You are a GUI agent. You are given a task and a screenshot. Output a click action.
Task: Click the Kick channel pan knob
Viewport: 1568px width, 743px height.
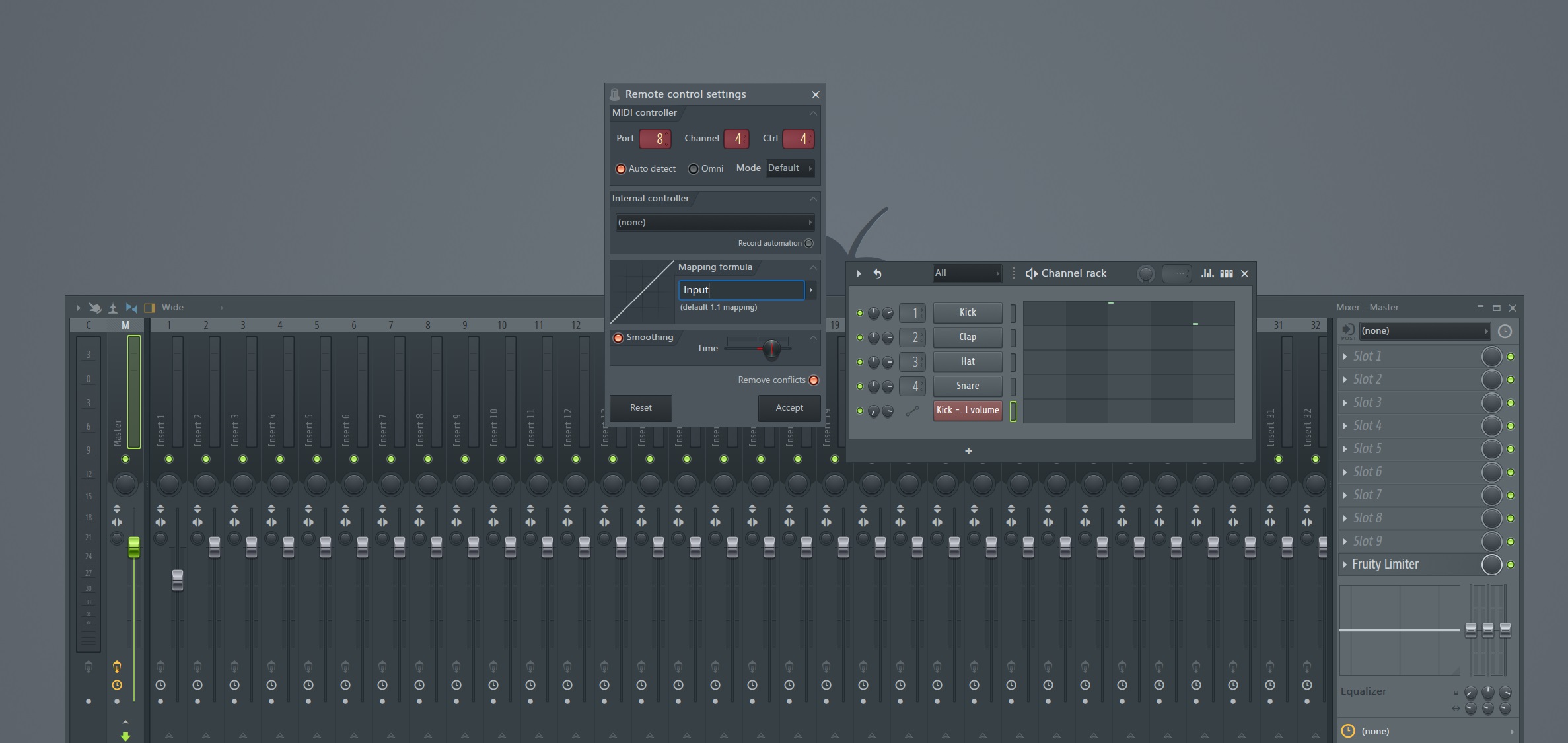[x=873, y=313]
